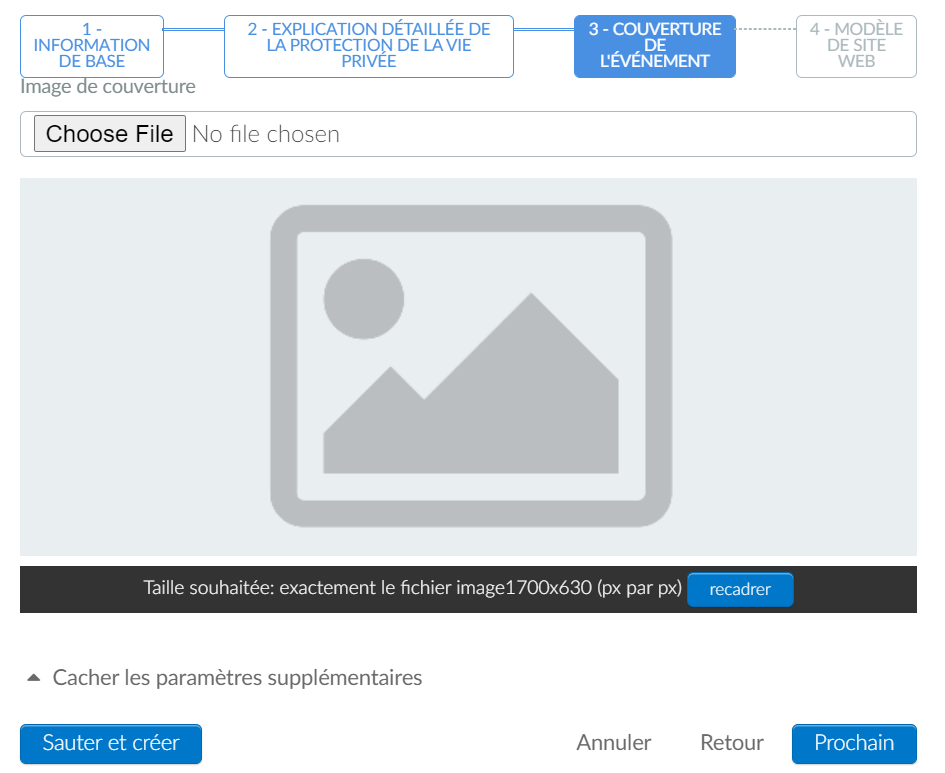Select step 3 Couverture de l'événement
This screenshot has width=945, height=773.
click(655, 46)
